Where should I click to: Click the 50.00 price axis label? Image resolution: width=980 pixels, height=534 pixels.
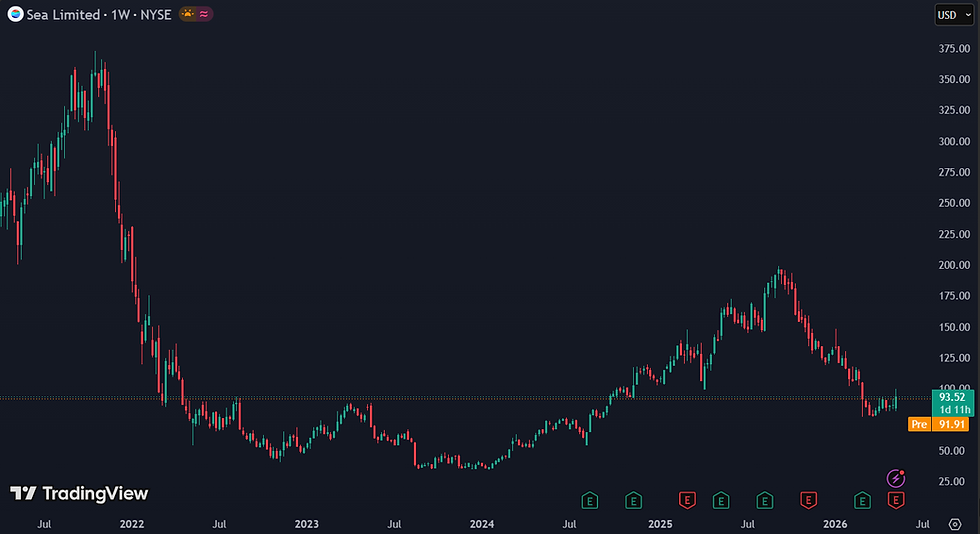coord(952,451)
